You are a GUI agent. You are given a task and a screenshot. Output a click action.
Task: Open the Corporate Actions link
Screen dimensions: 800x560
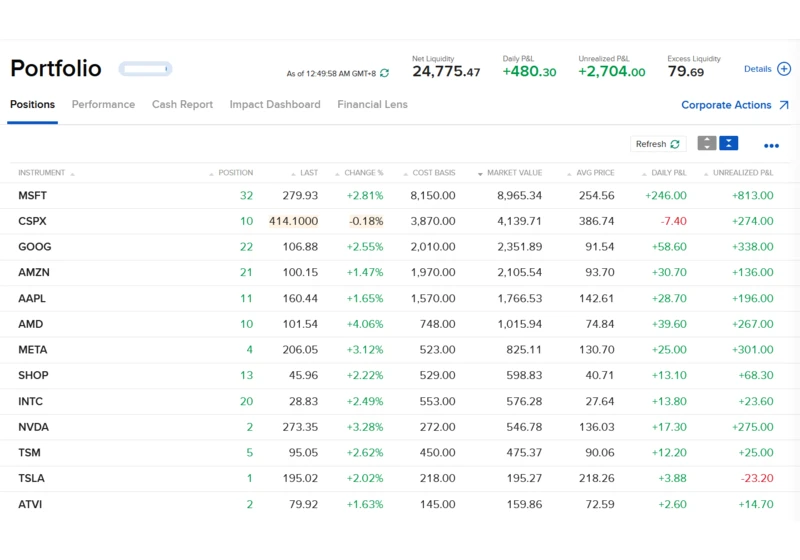coord(726,105)
